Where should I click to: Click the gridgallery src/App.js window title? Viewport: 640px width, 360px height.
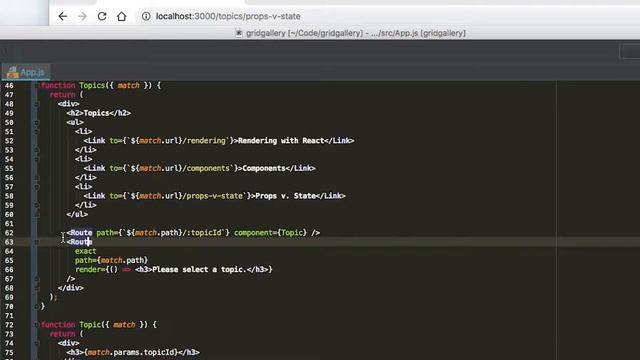pyautogui.click(x=356, y=33)
